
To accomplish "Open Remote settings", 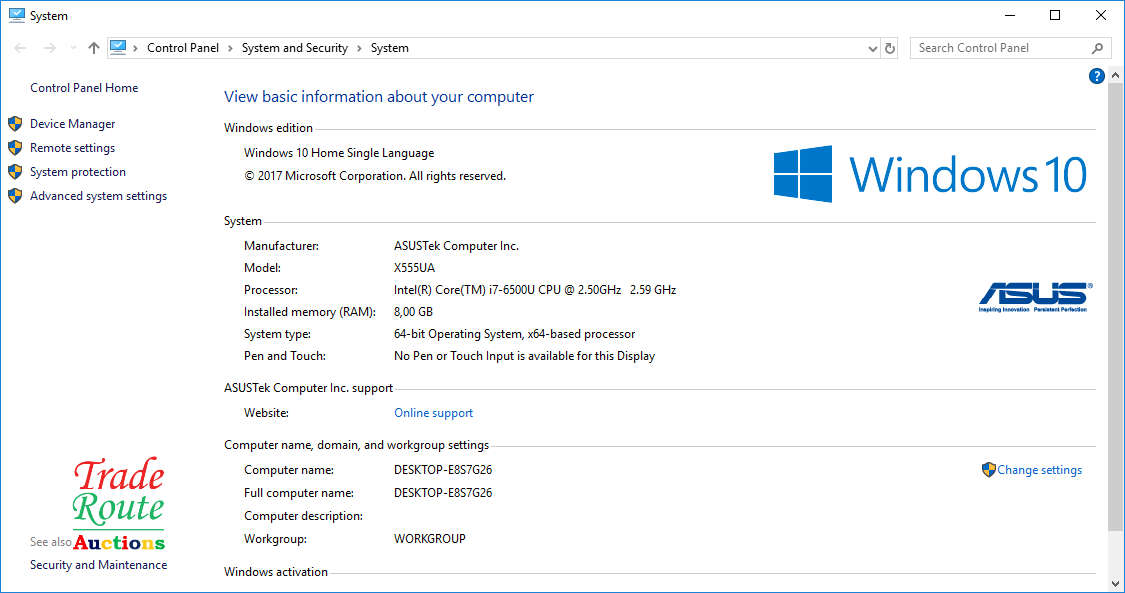I will click(x=72, y=148).
